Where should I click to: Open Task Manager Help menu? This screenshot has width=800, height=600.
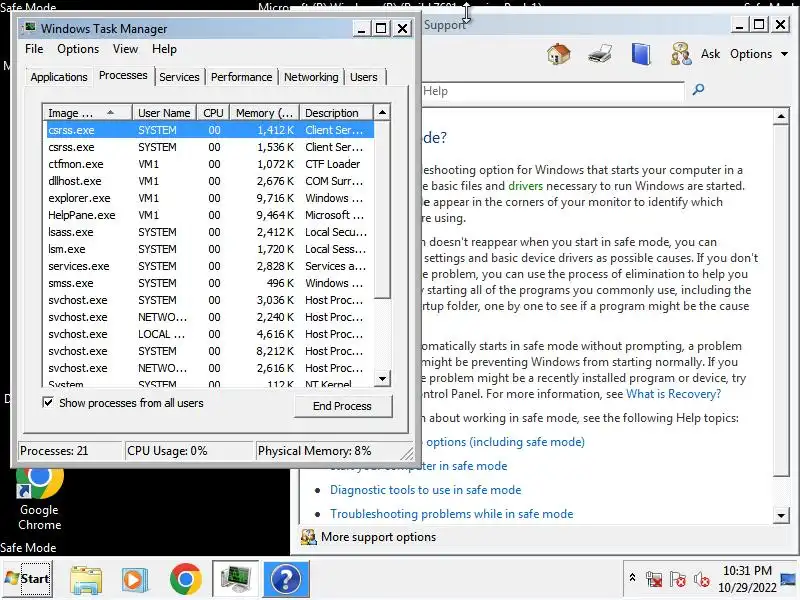point(164,49)
